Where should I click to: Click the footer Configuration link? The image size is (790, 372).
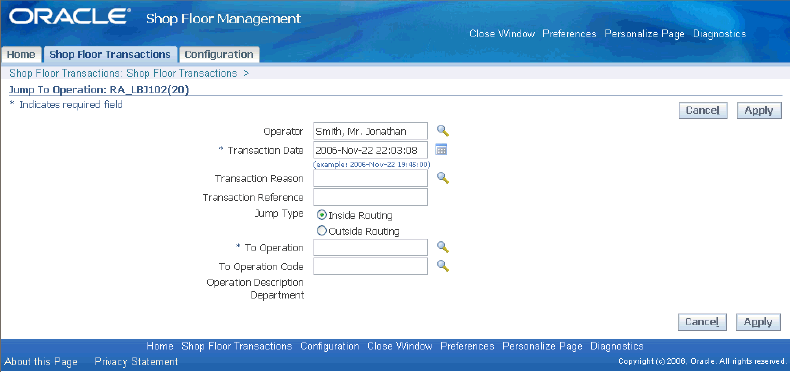click(x=330, y=346)
